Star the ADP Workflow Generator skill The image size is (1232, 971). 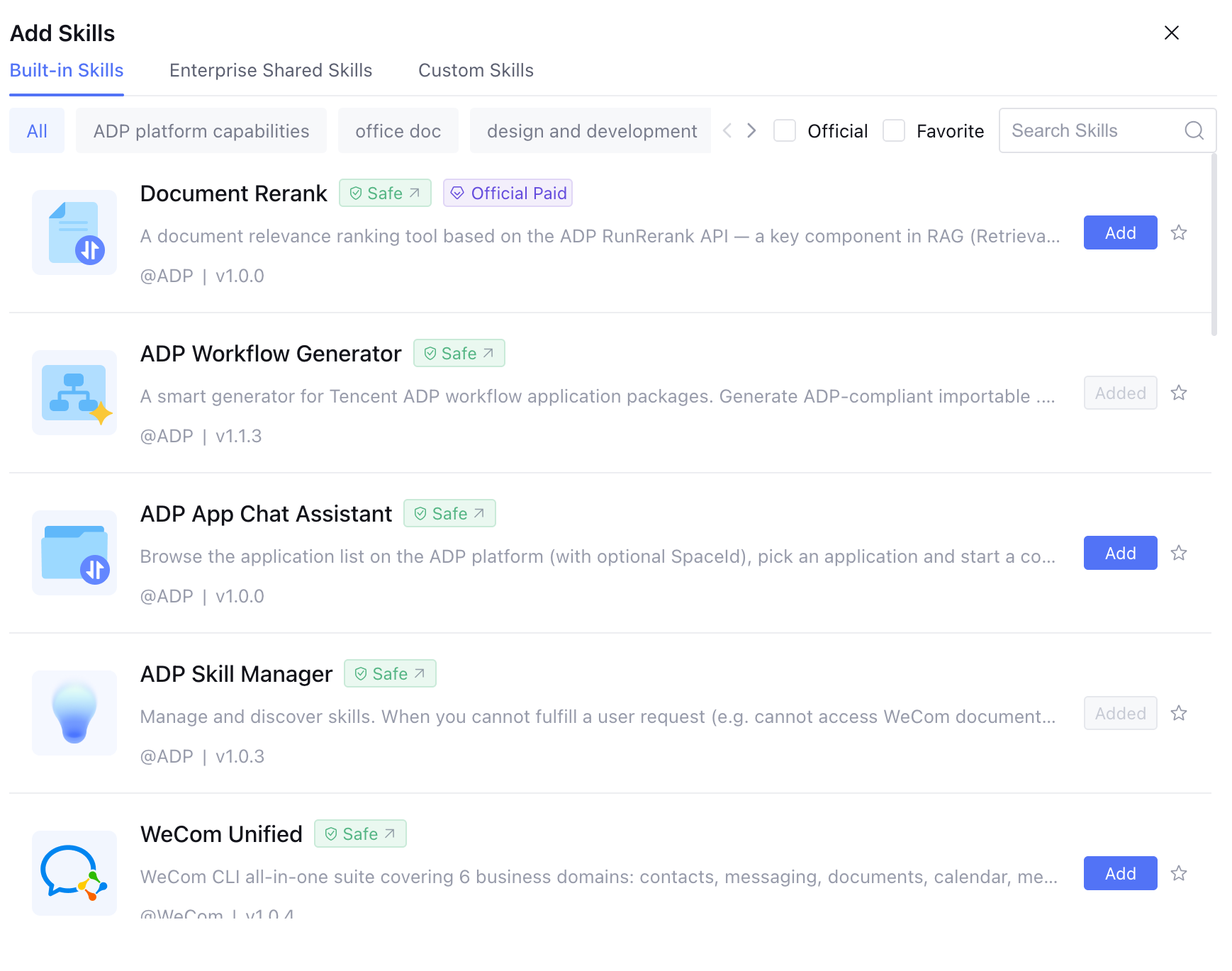point(1179,393)
